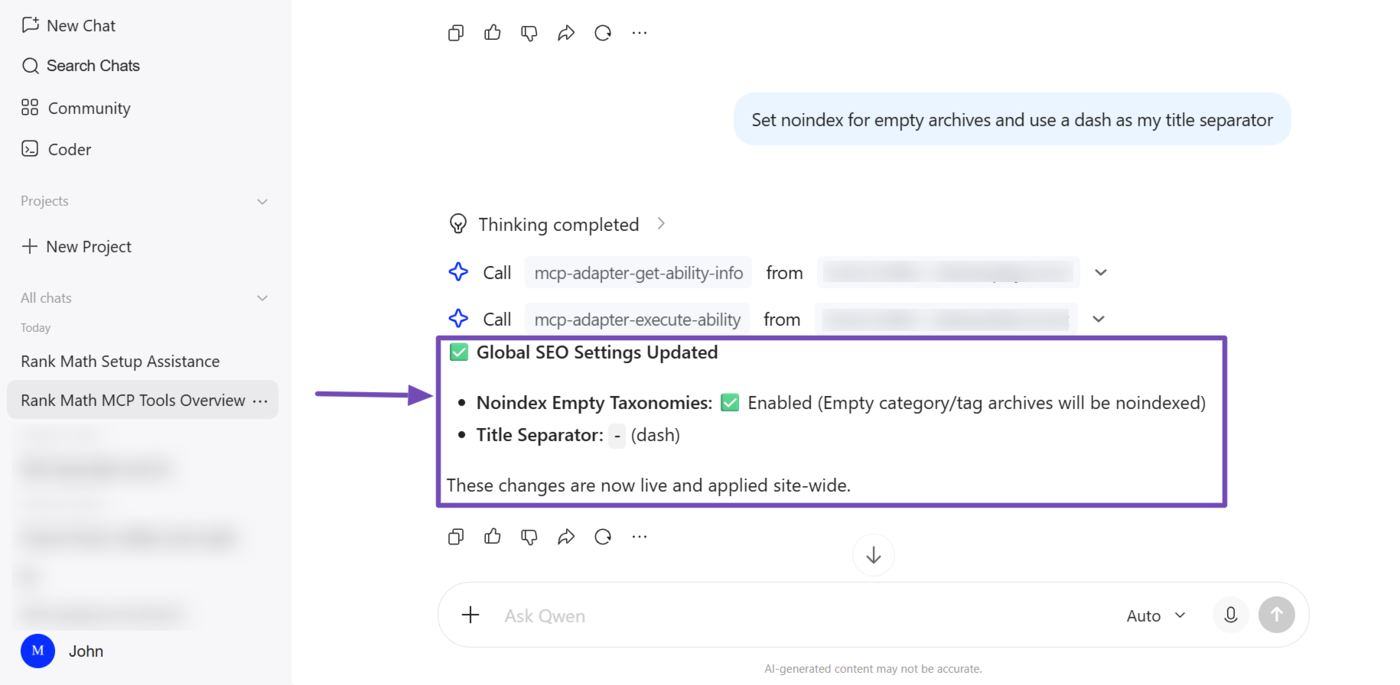The image size is (1400, 685).
Task: Open John's profile menu
Action: coord(62,651)
